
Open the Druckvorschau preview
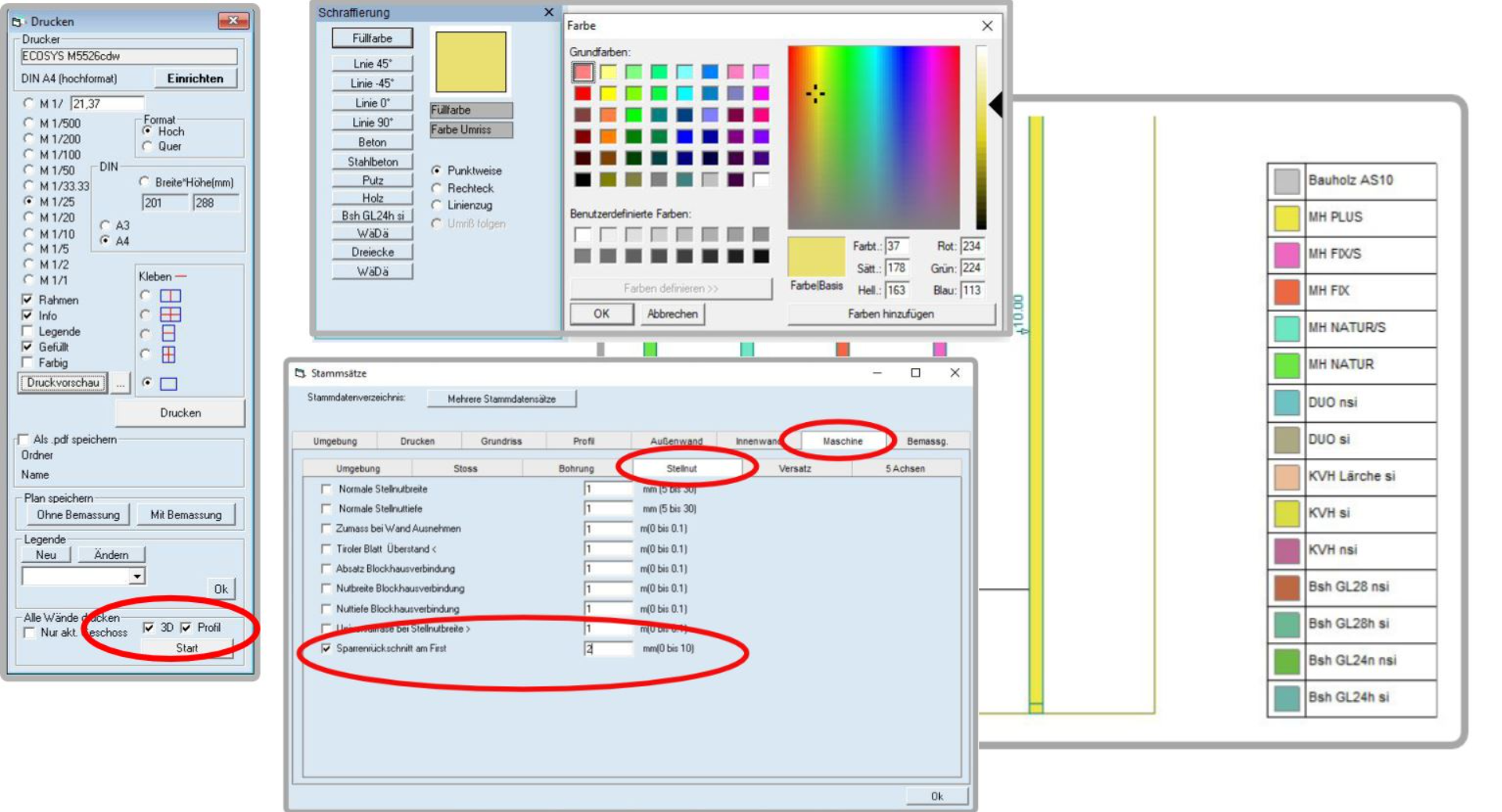[x=63, y=383]
